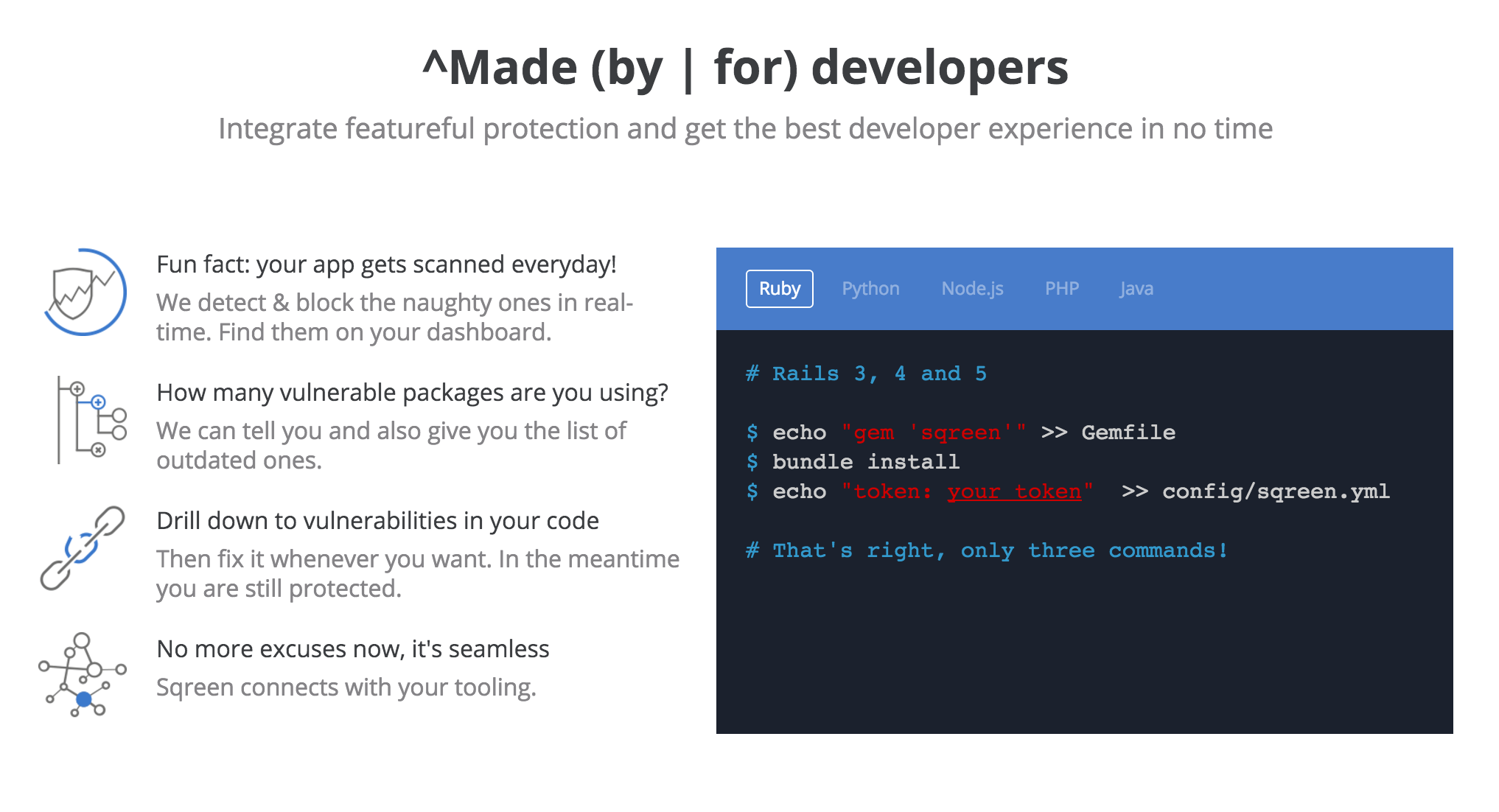
Task: Click the 'Made (by | for) developers' heading
Action: (x=745, y=68)
